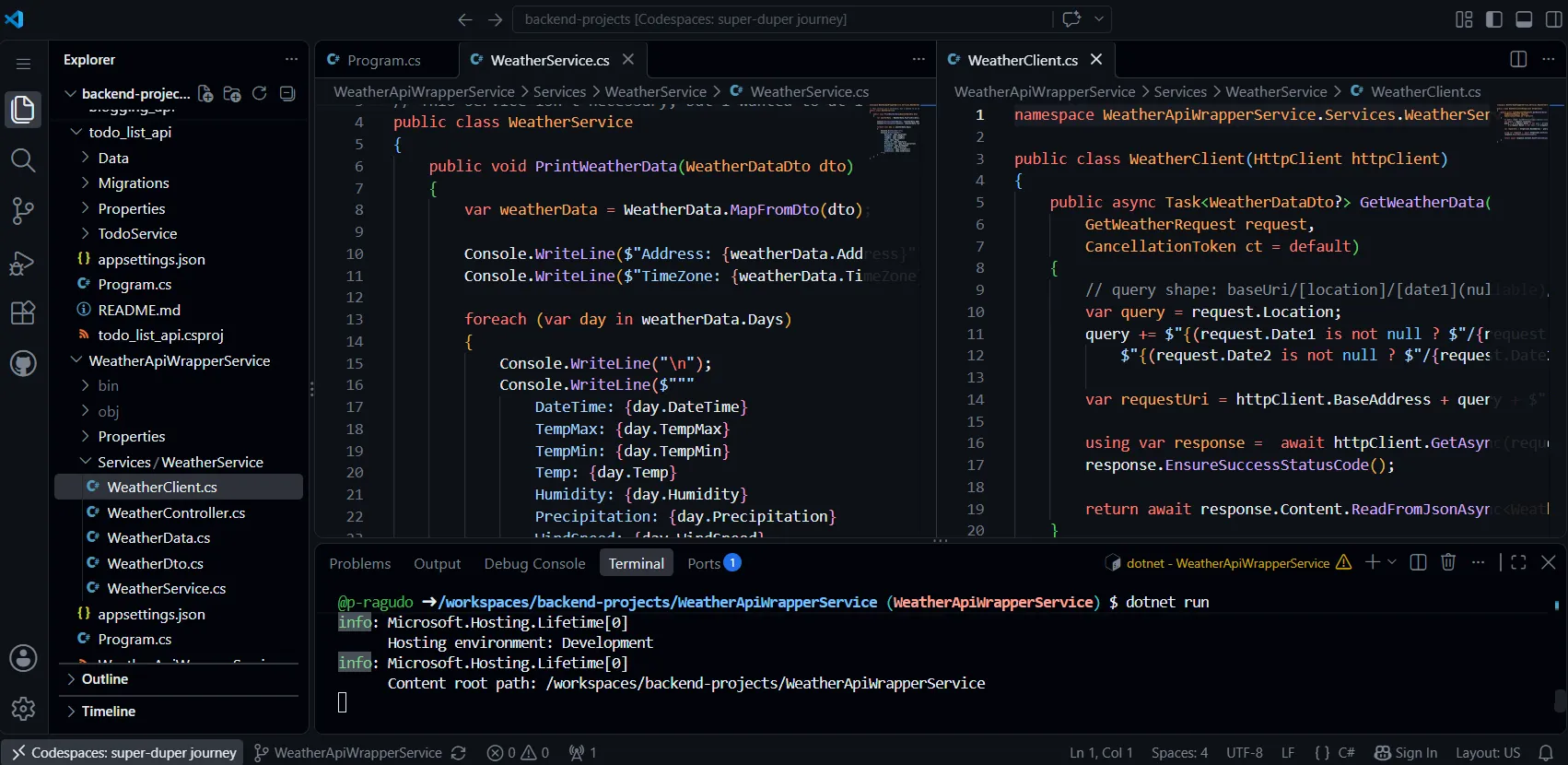Viewport: 1568px width, 765px height.
Task: Toggle the primary side bar visibility
Action: coord(1494,19)
